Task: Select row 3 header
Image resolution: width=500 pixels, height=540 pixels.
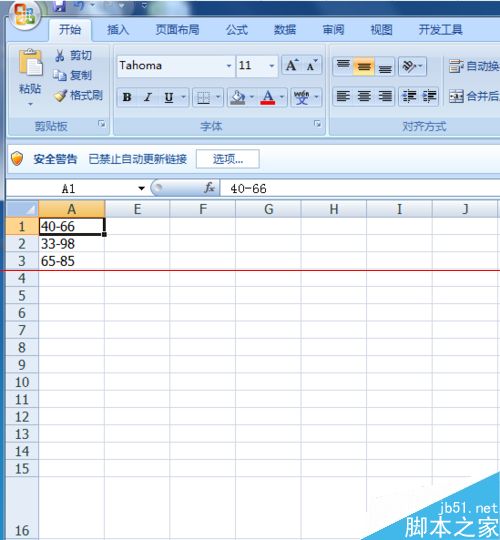Action: [x=22, y=261]
